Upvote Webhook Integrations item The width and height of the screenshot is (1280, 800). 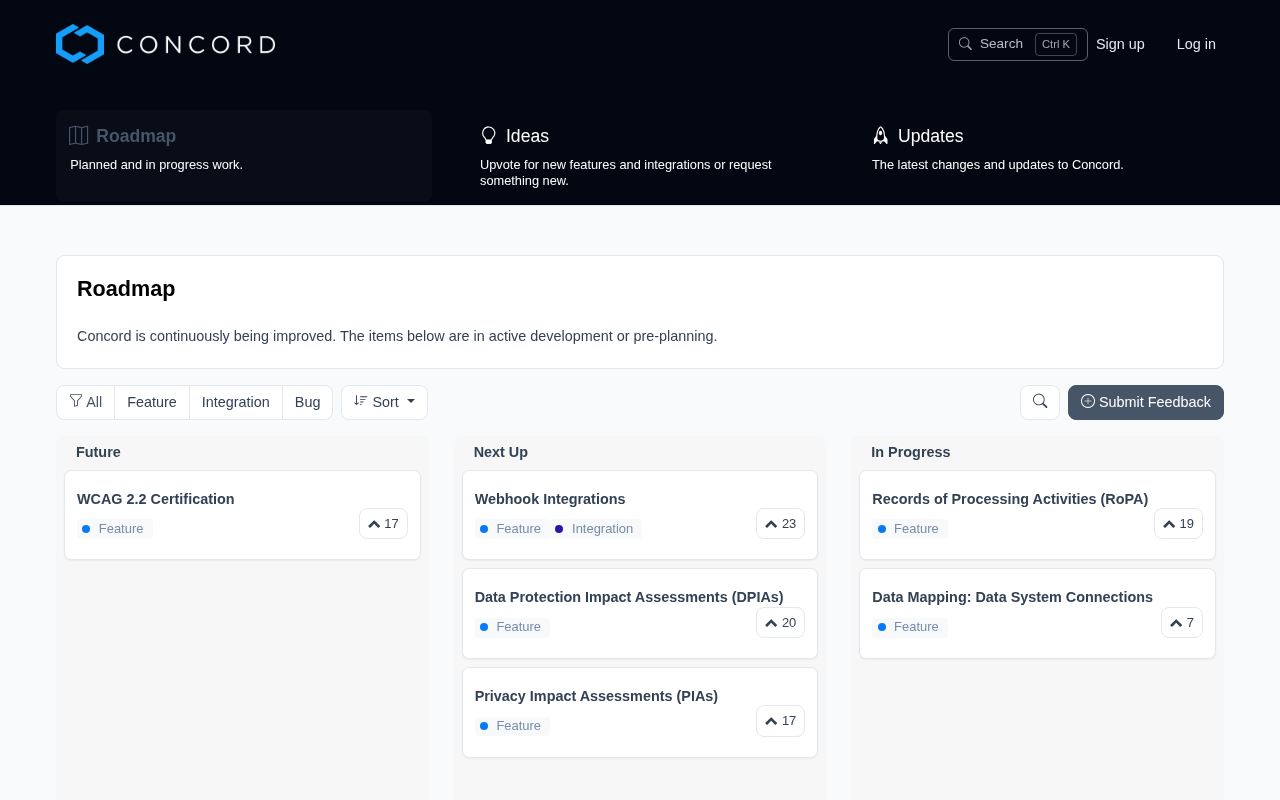[780, 524]
